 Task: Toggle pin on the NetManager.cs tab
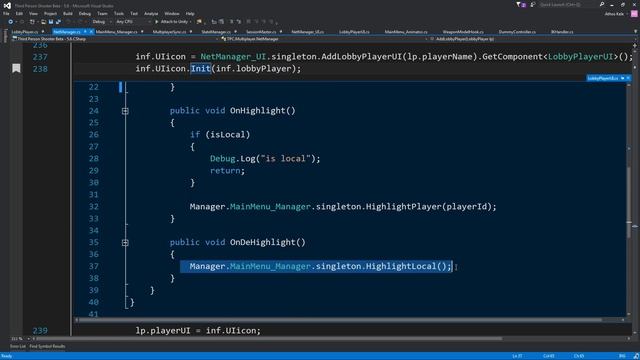(85, 31)
